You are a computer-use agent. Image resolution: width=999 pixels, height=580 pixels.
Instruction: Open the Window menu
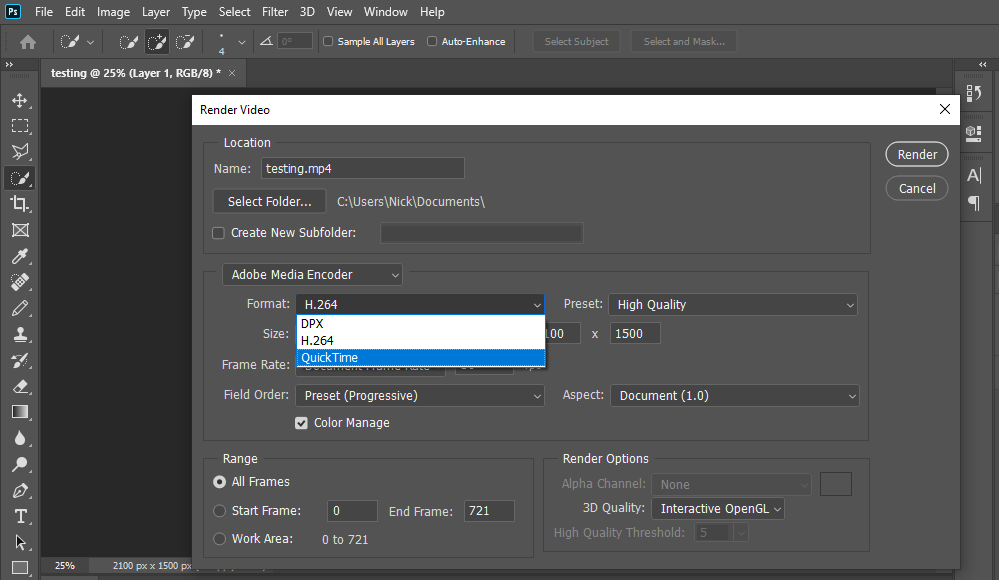point(385,12)
